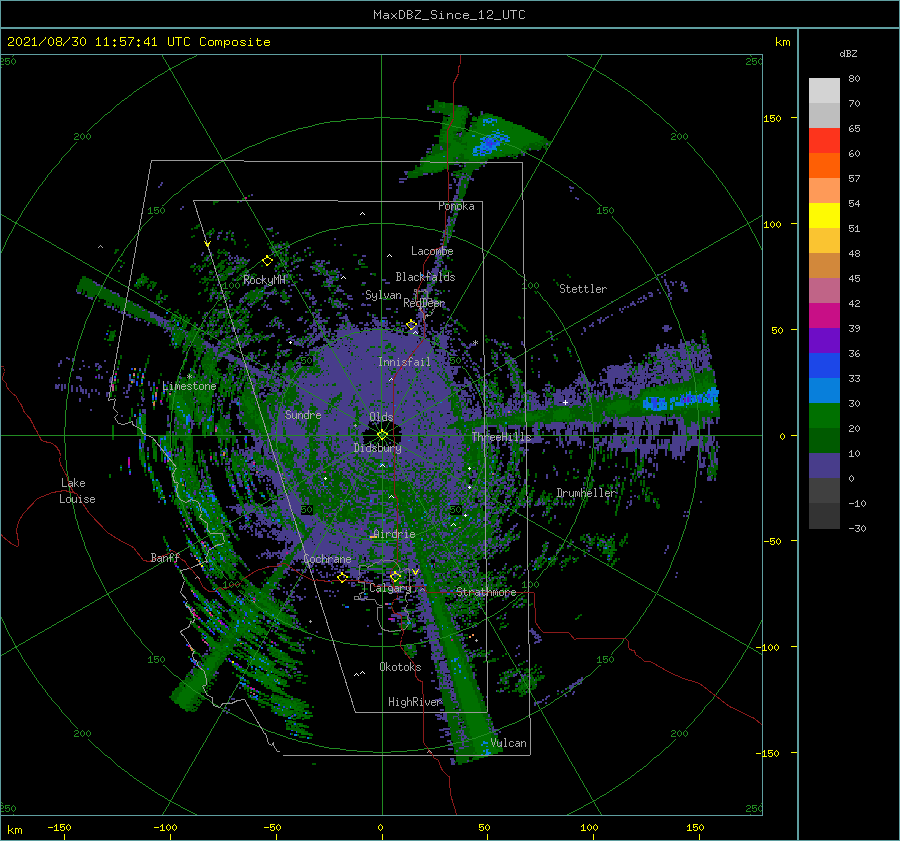Click the Cochrane map label
The width and height of the screenshot is (900, 841).
click(x=327, y=559)
